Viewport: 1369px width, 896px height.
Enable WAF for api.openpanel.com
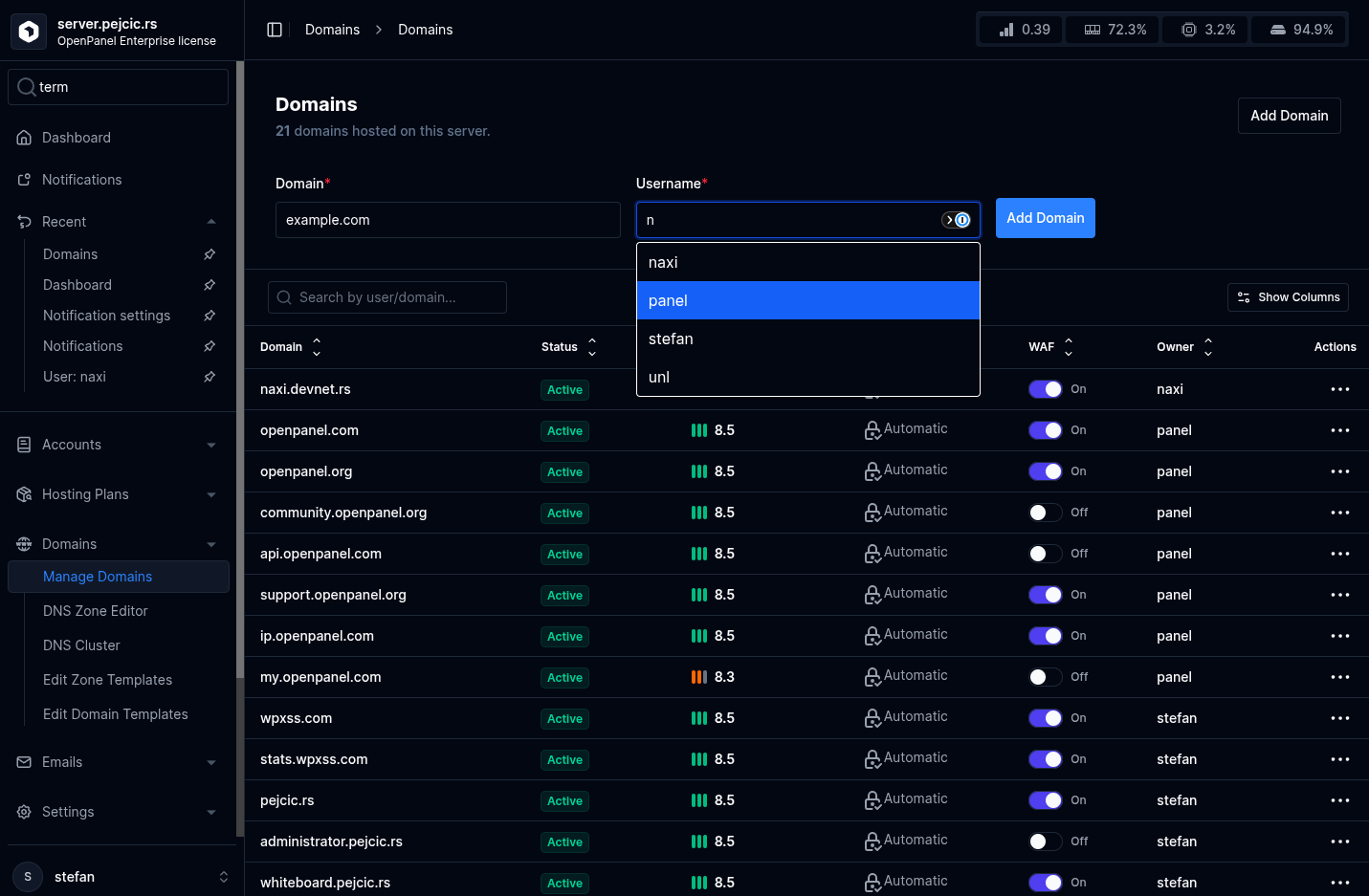coord(1046,554)
